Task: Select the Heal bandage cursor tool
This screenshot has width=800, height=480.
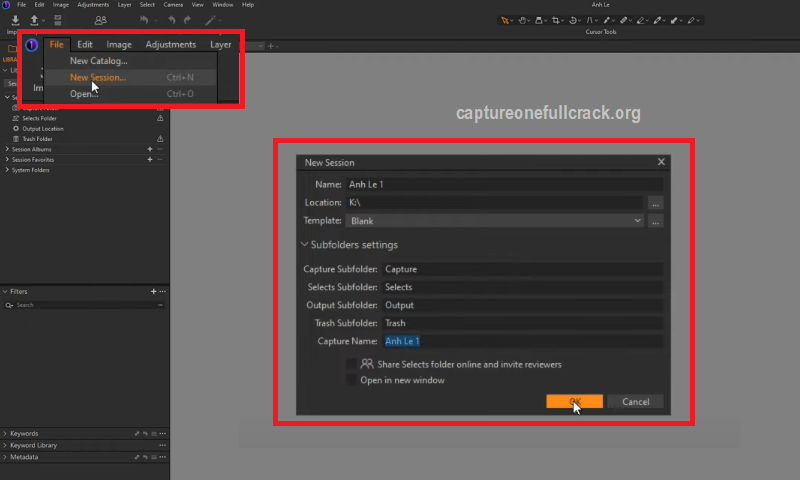Action: pos(623,20)
